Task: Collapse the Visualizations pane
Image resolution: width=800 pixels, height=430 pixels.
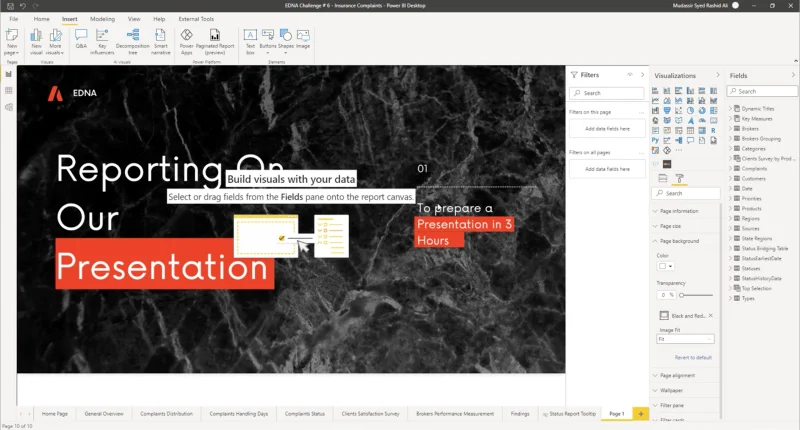Action: click(x=718, y=75)
